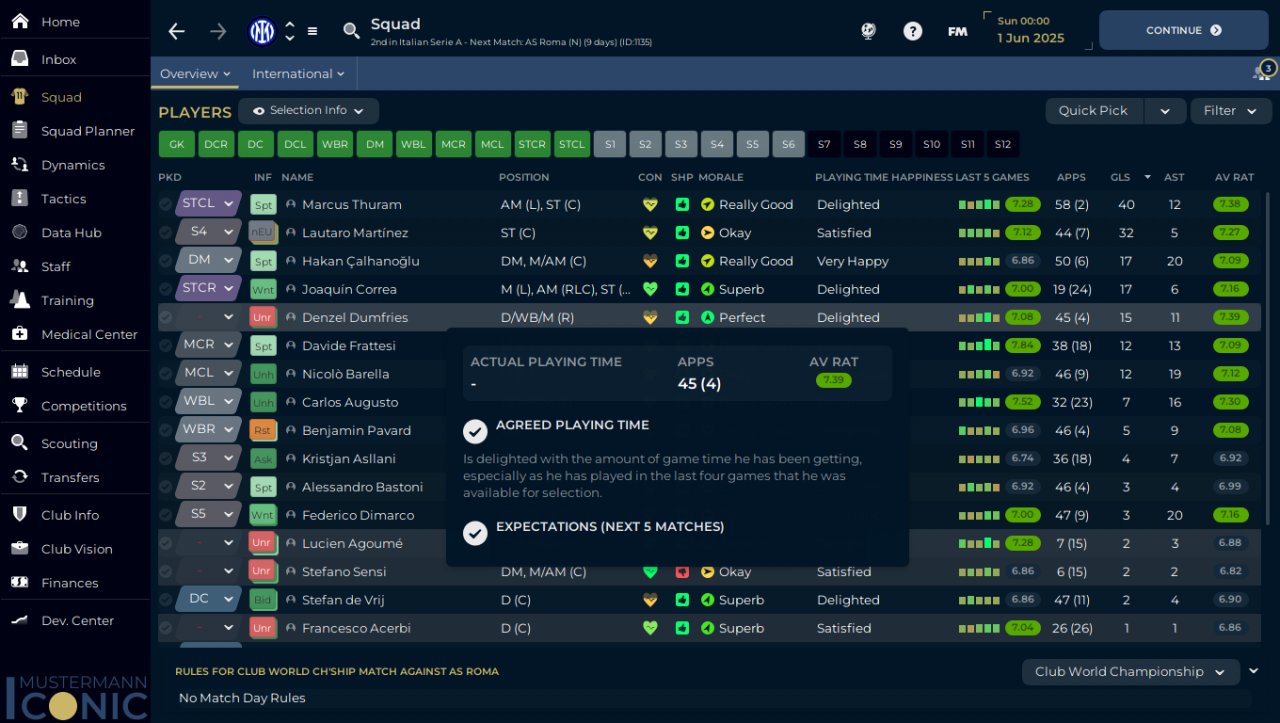The image size is (1280, 723).
Task: Open the Inbox from the sidebar
Action: (x=58, y=59)
